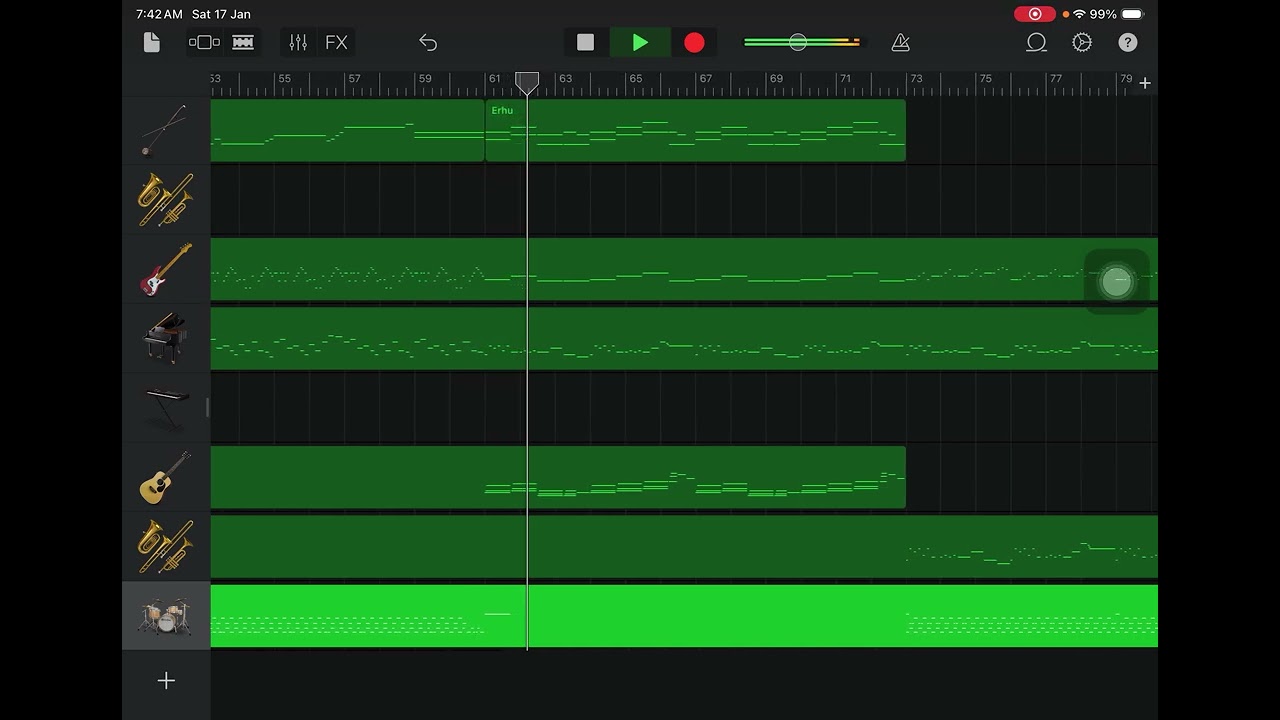Select the grand piano track header
Viewport: 1280px width, 720px height.
point(166,338)
